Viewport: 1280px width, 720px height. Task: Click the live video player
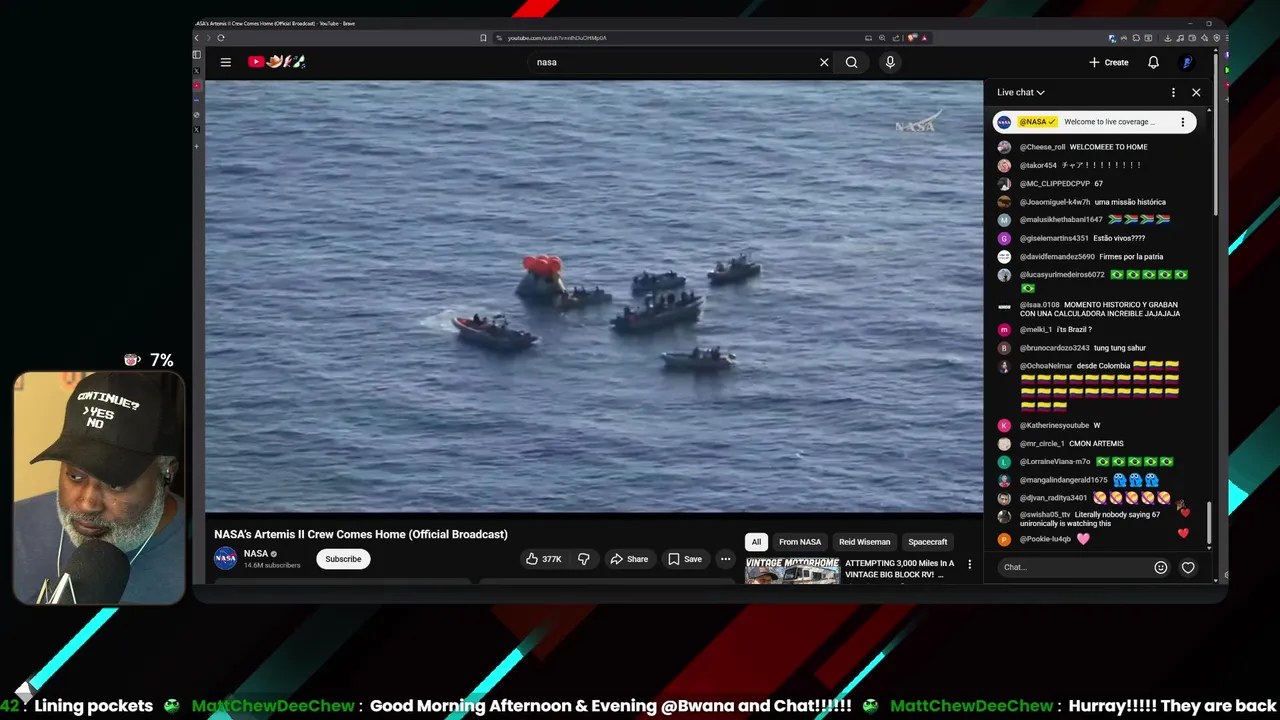pyautogui.click(x=594, y=296)
